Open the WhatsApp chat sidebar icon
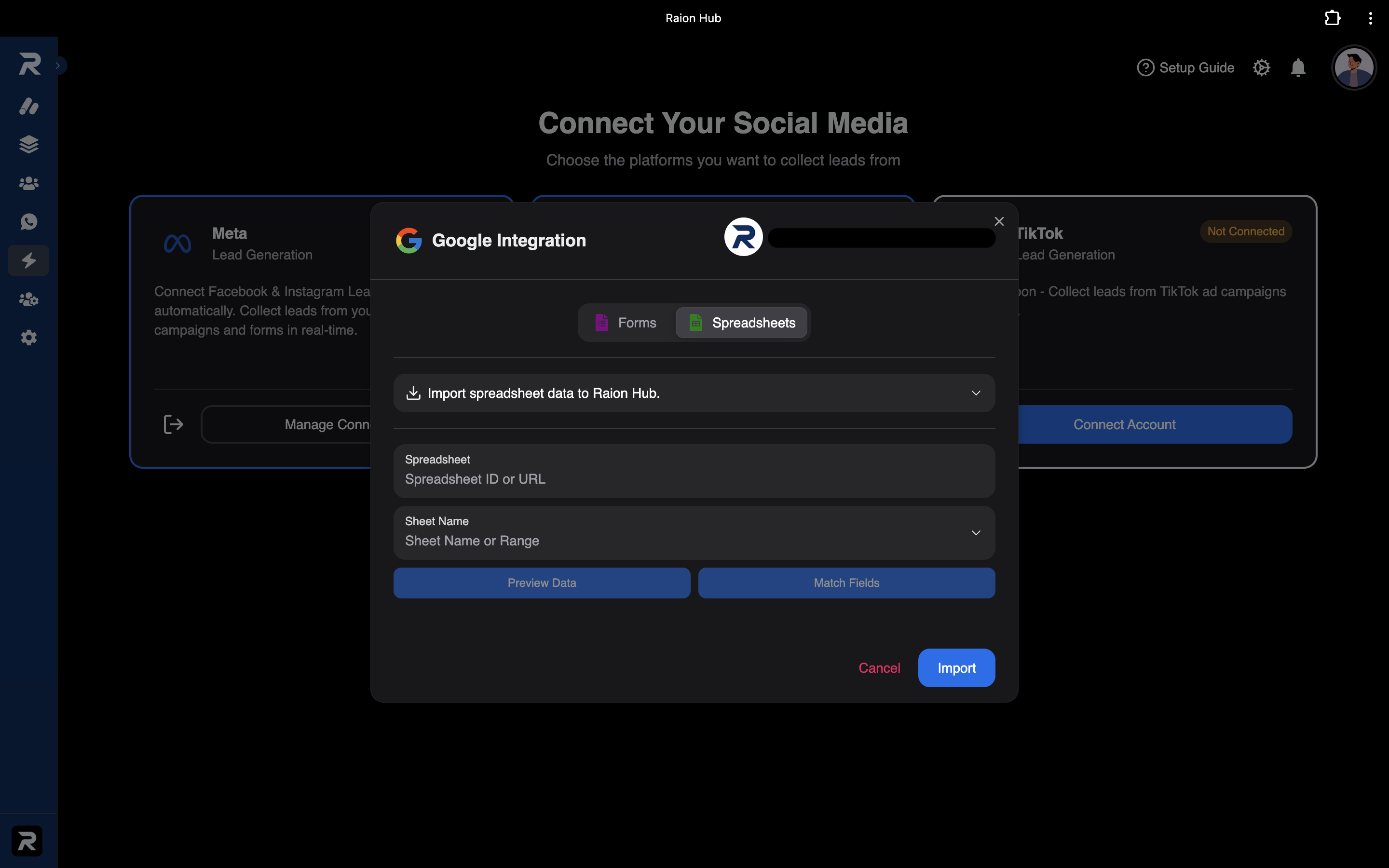The image size is (1389, 868). point(29,222)
